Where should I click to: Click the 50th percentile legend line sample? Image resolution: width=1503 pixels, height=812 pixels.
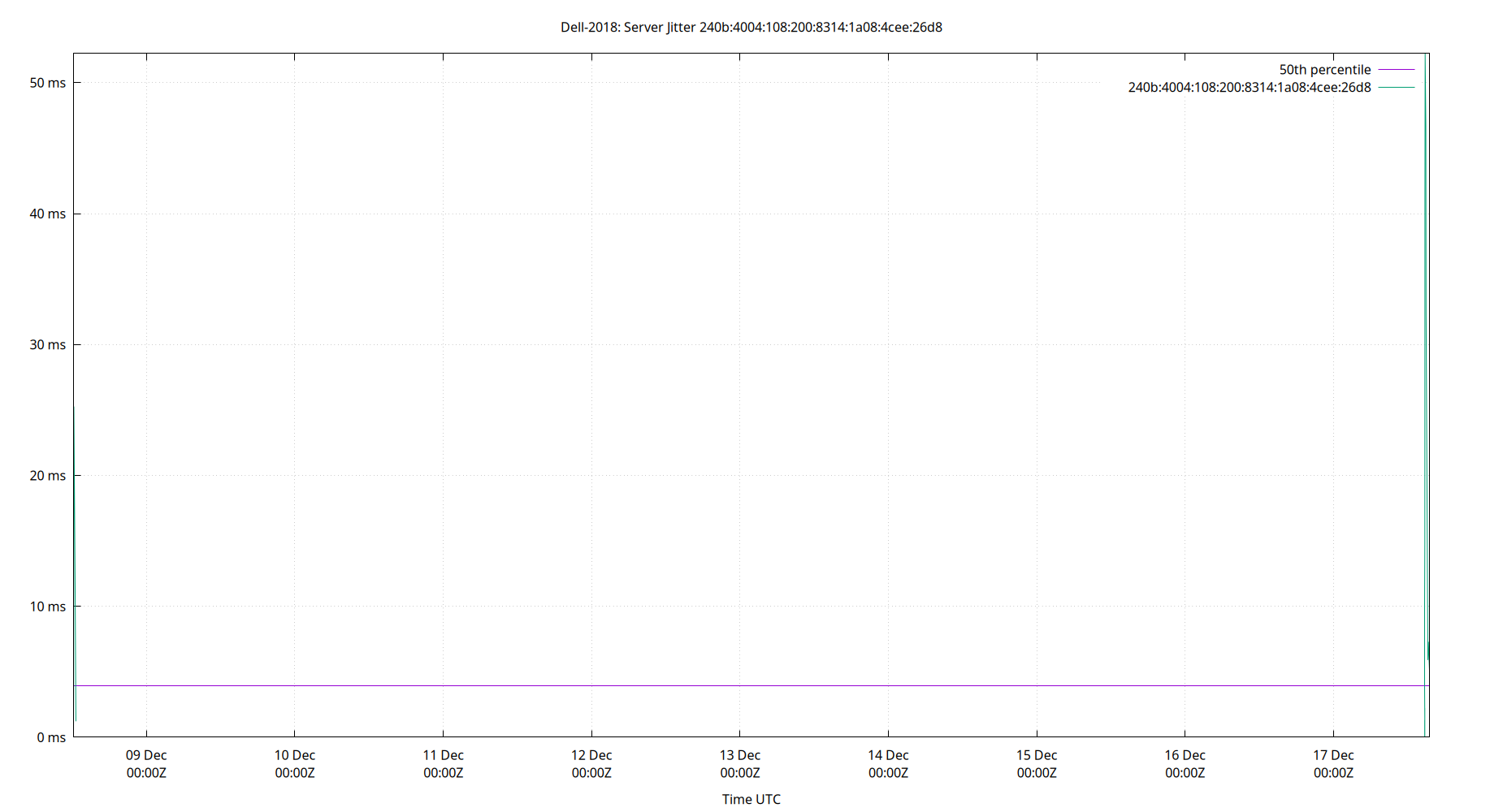click(1395, 69)
